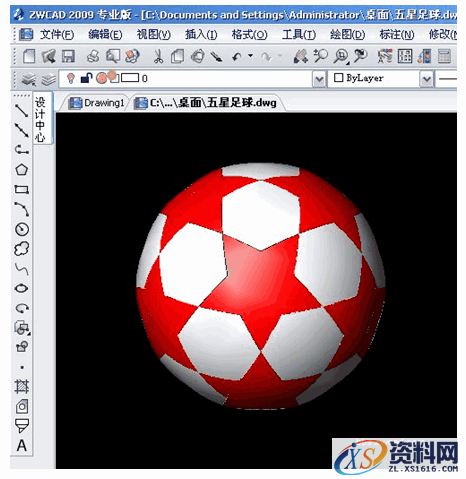
Task: Select the Polygon tool
Action: [22, 170]
